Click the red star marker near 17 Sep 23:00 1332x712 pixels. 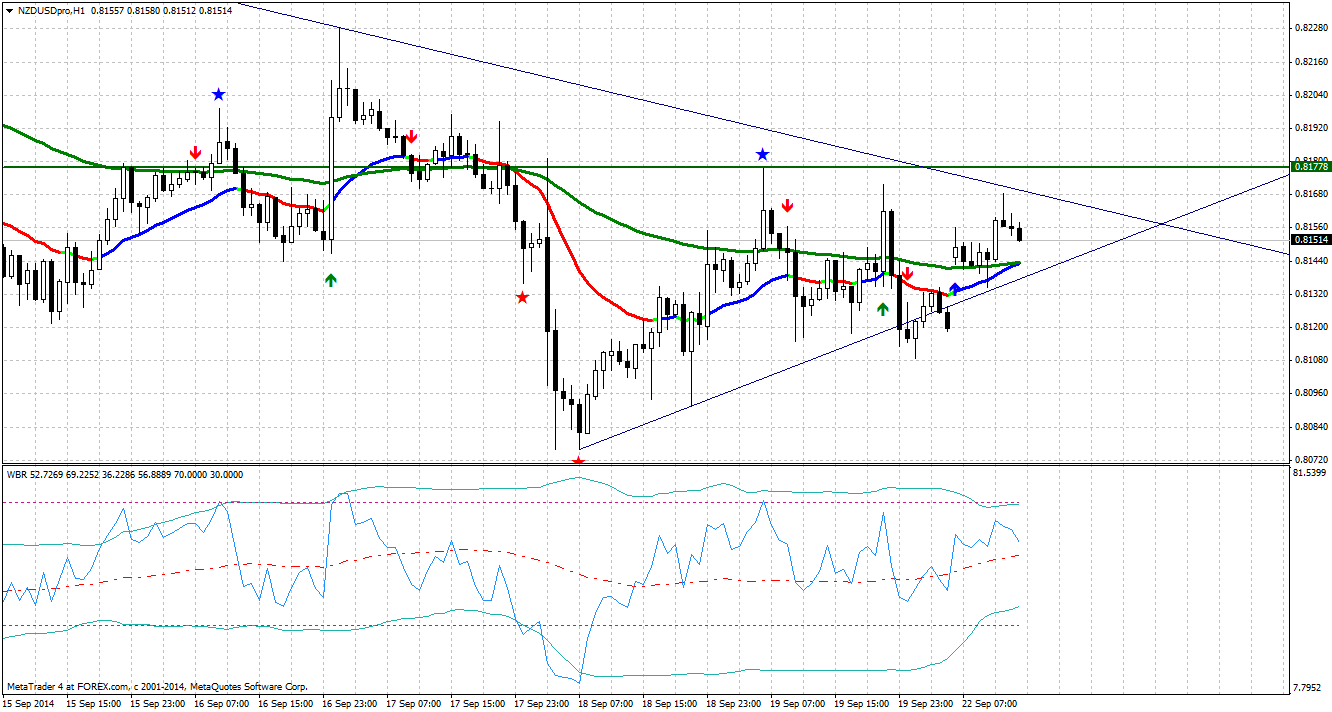click(x=522, y=296)
